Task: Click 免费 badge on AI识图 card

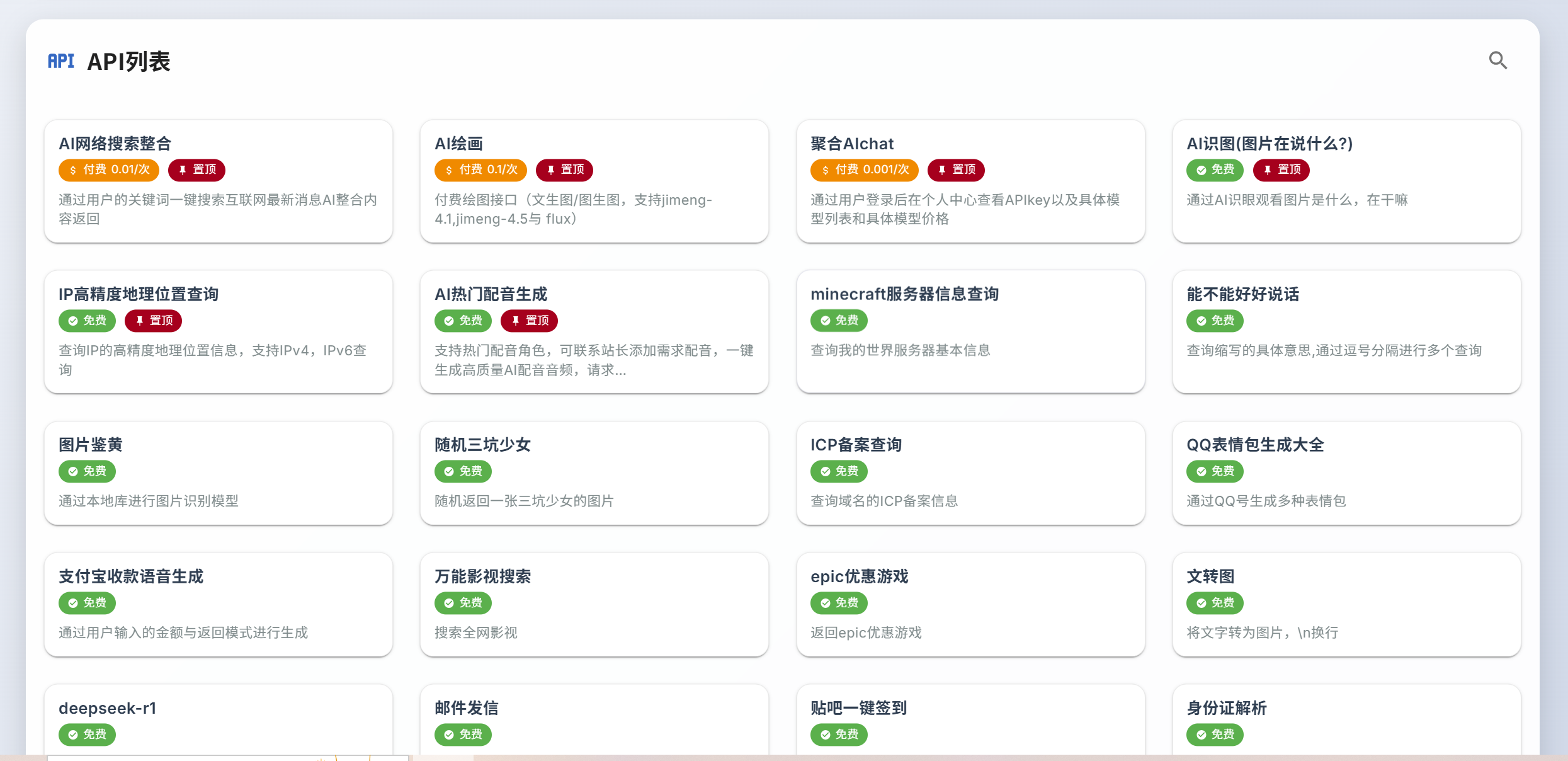Action: 1215,169
